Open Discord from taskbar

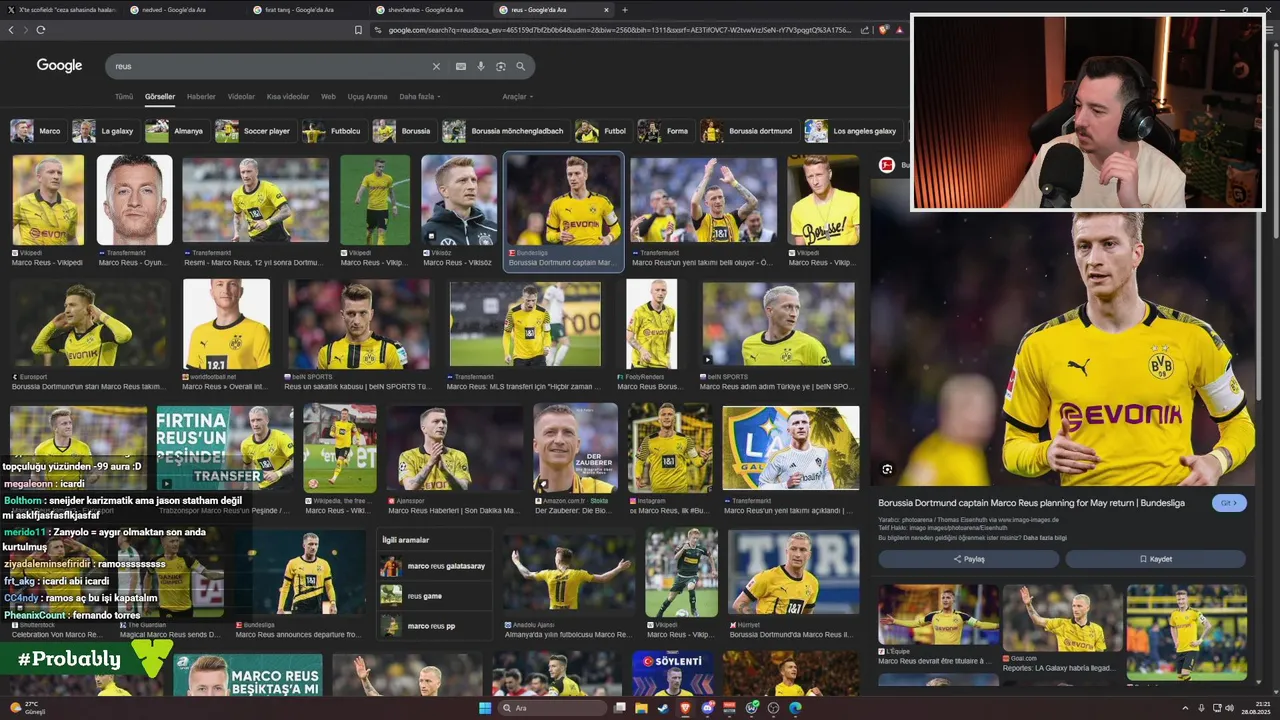tap(708, 708)
